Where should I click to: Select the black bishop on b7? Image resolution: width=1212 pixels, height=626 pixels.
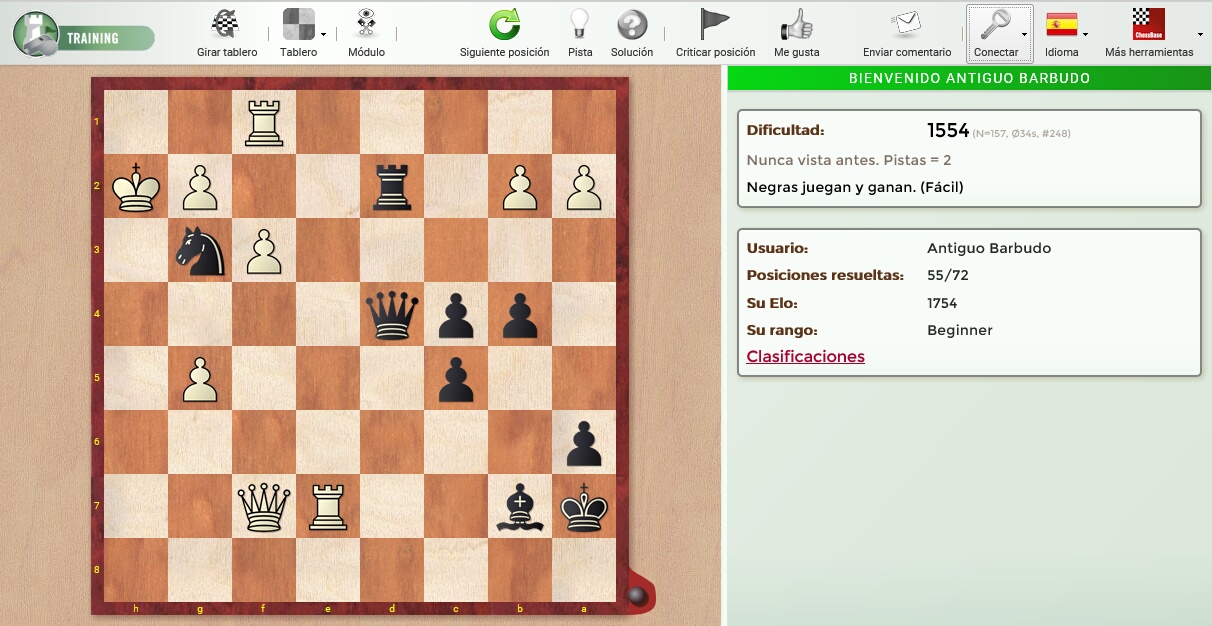(x=520, y=506)
